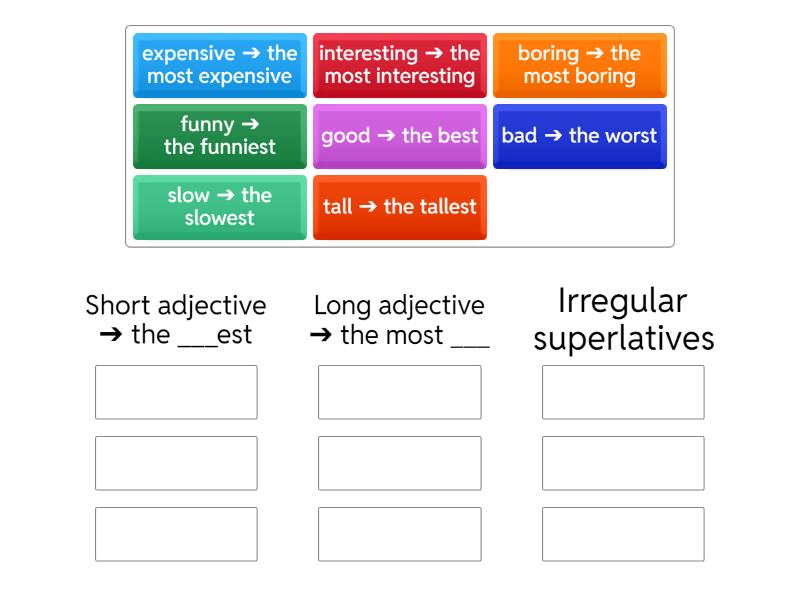Choose the 'slow ➜ the slowest' tile
The width and height of the screenshot is (800, 600).
click(219, 207)
